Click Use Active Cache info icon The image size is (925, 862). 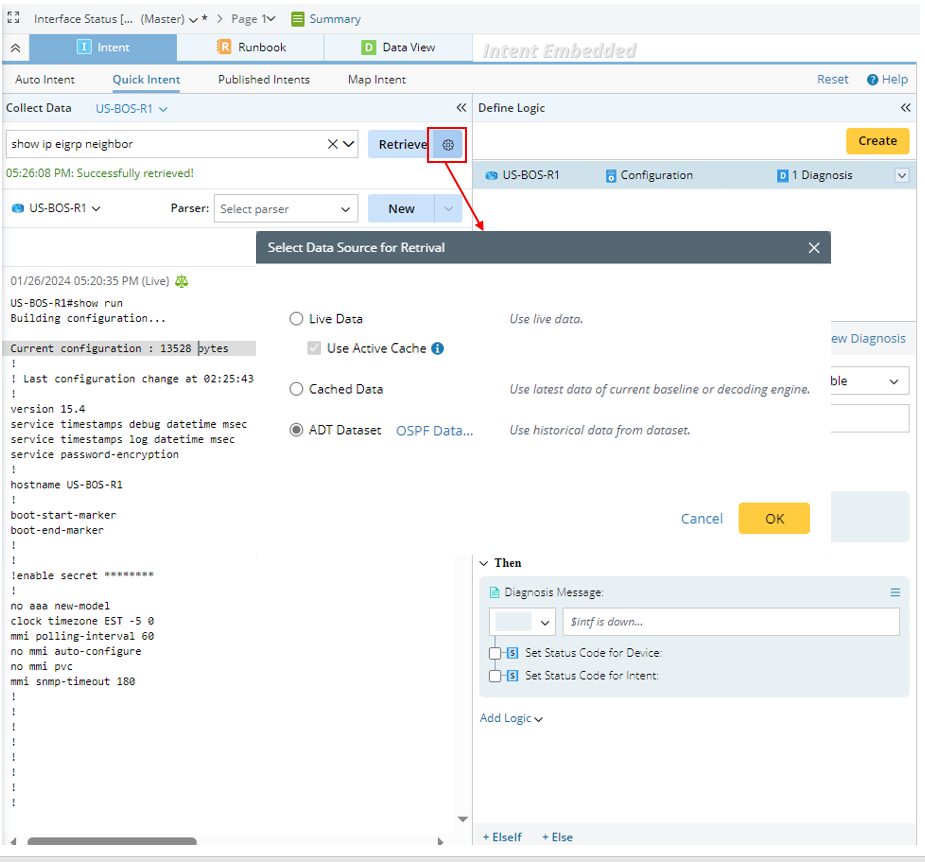click(437, 349)
